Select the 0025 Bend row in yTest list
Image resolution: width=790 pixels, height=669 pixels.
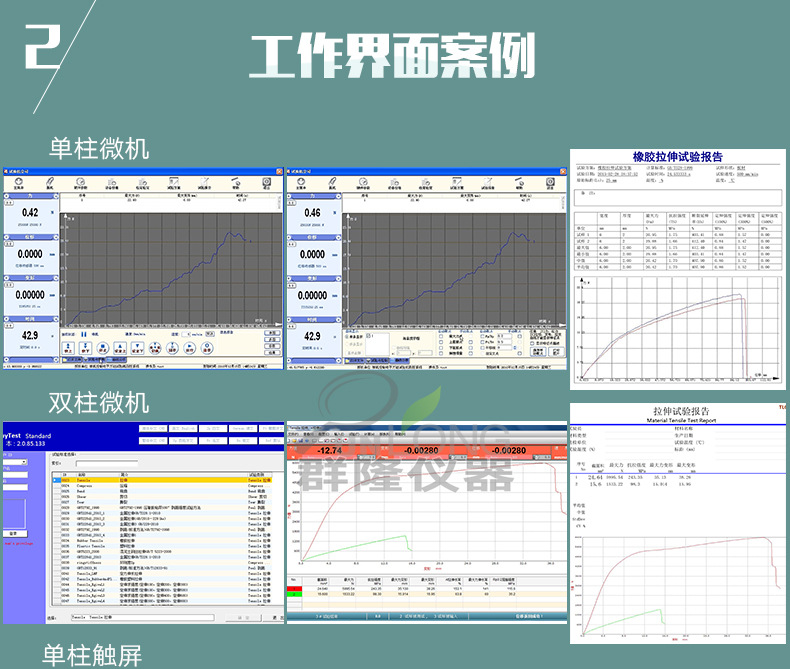tap(162, 491)
